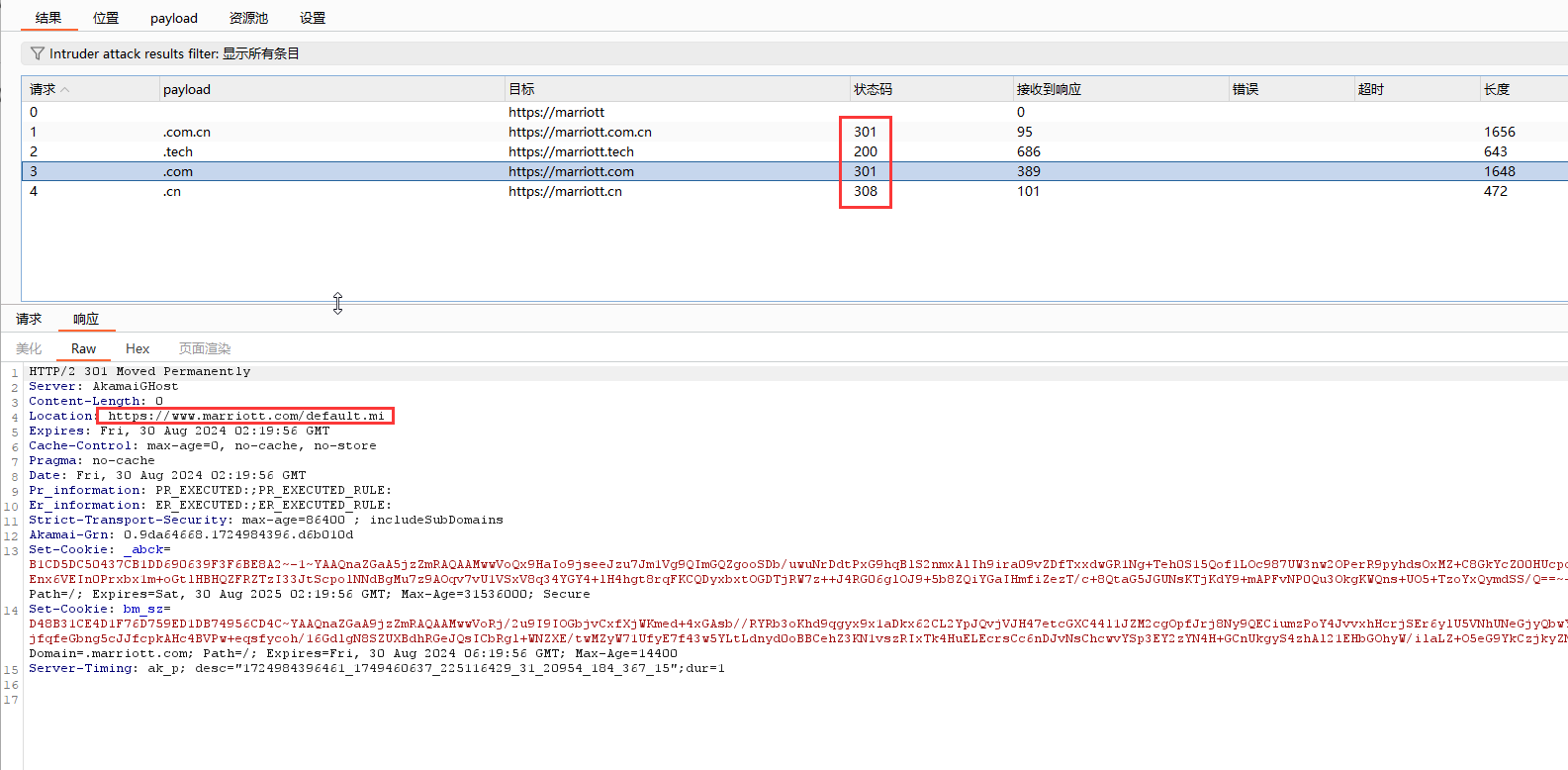Sort by the 请求 column header
The image size is (1568, 770).
(x=91, y=89)
